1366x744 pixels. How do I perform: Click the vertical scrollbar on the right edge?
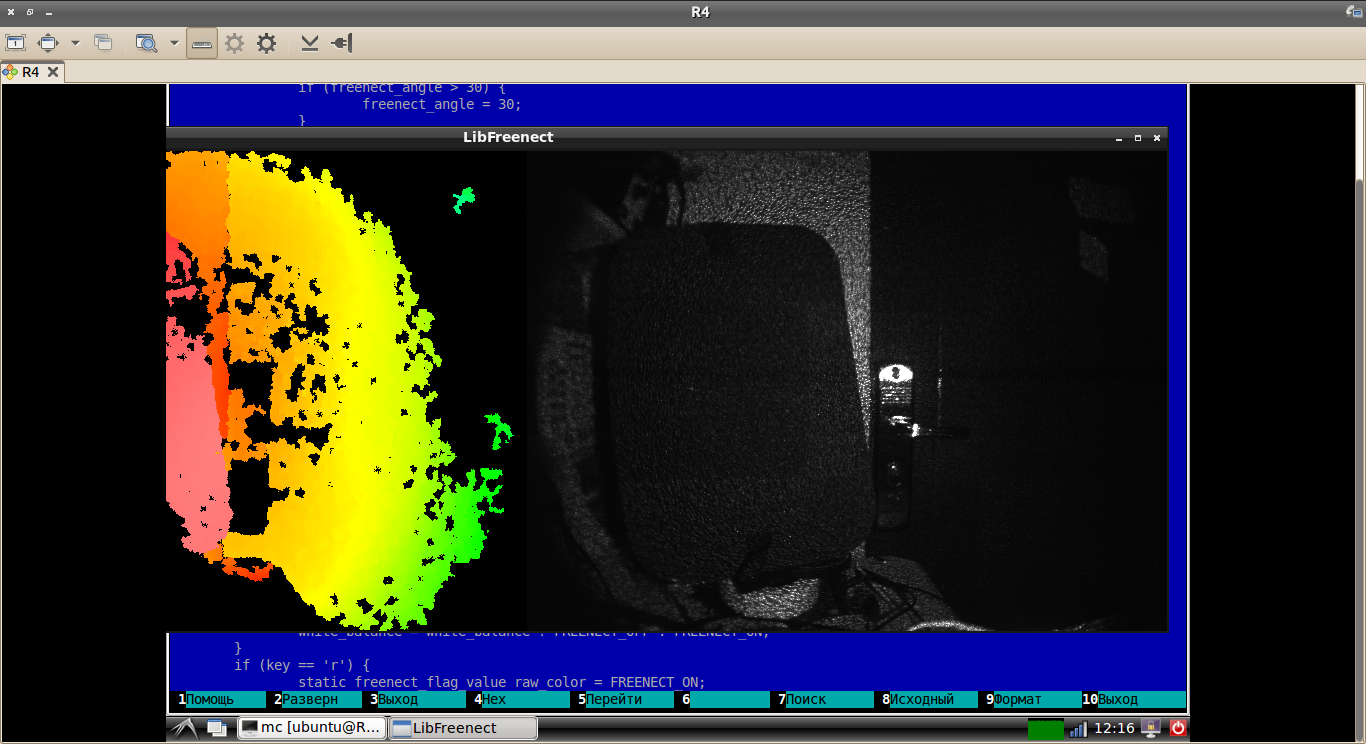pos(1359,400)
